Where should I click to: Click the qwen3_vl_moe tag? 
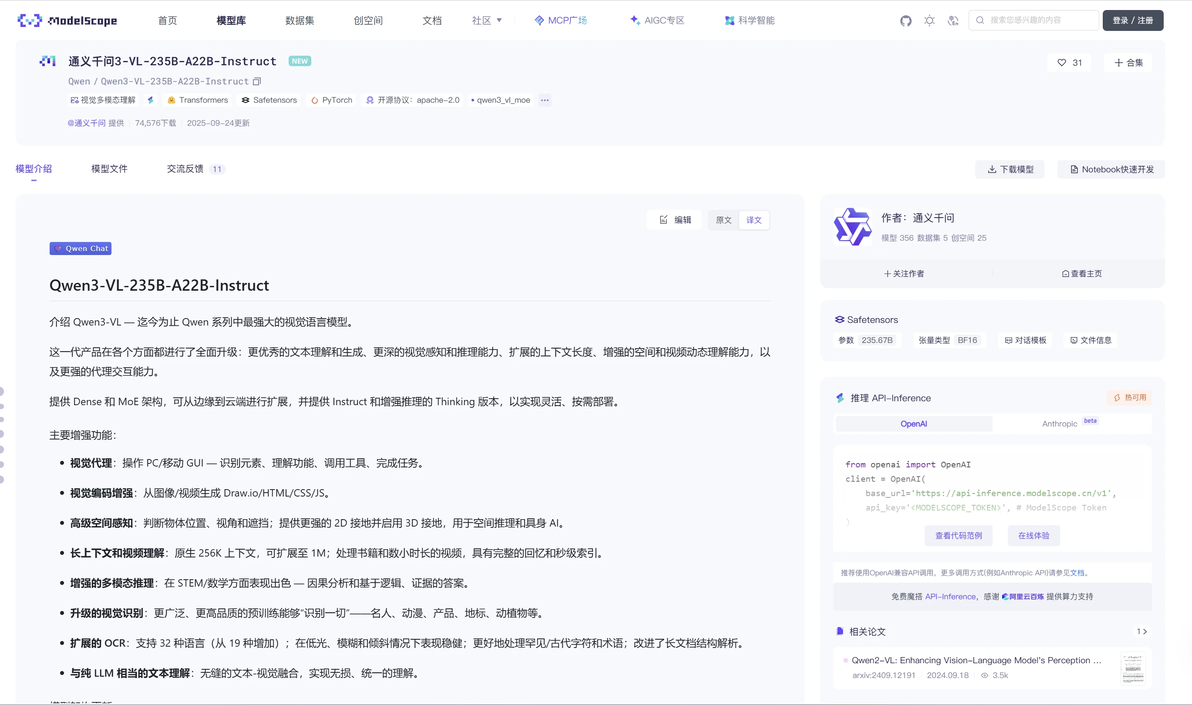pyautogui.click(x=500, y=100)
